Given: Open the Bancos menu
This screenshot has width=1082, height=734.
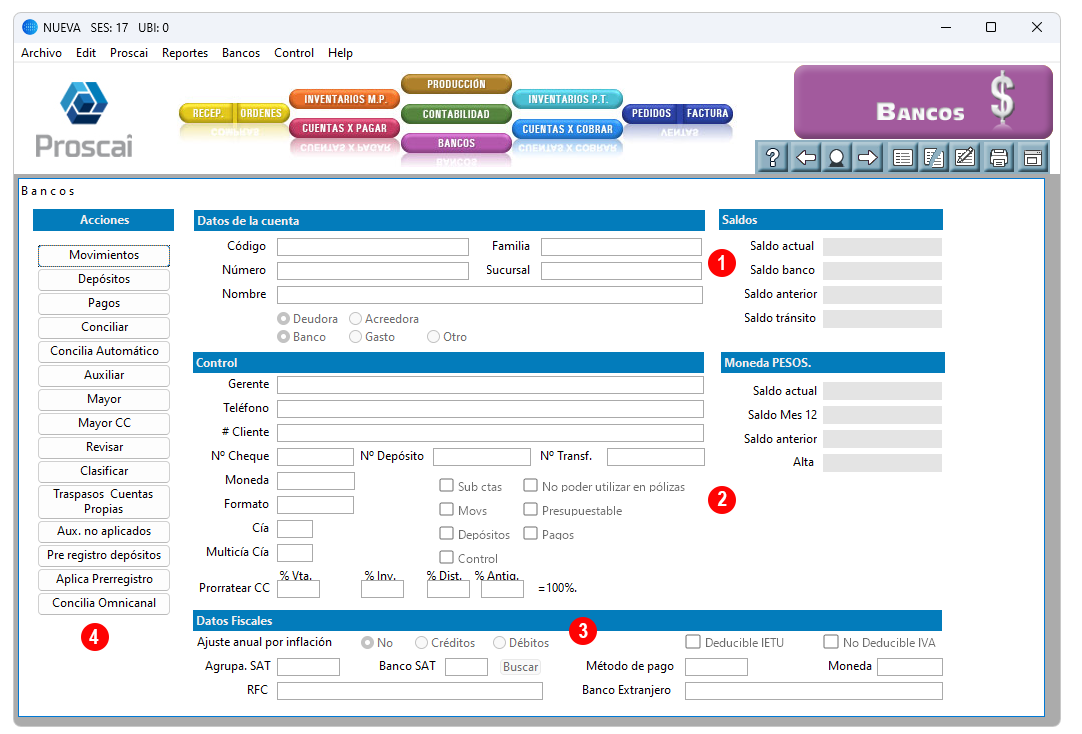Looking at the screenshot, I should (241, 53).
